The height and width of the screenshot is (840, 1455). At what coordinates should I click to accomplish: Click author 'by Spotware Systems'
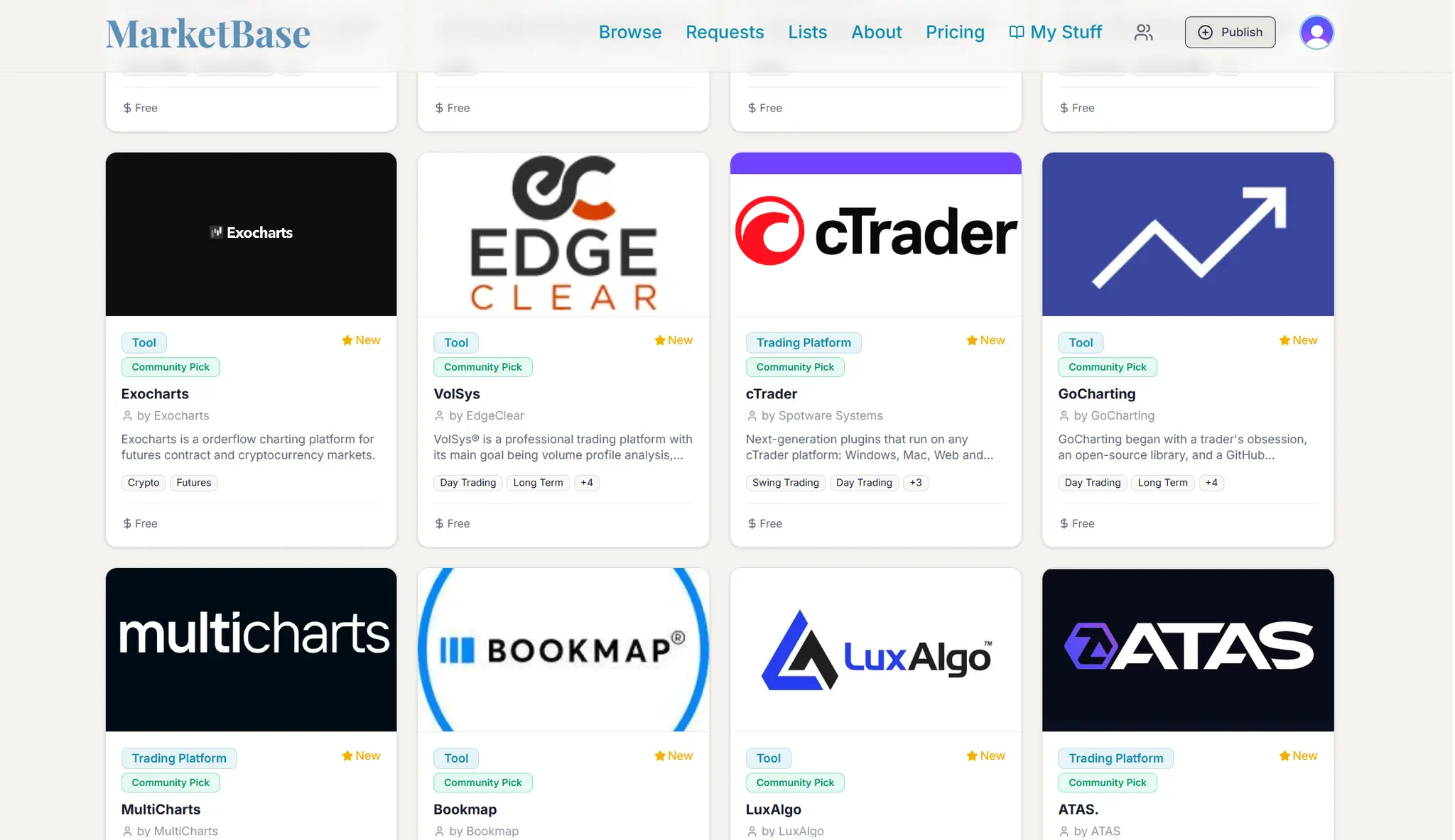click(x=822, y=415)
